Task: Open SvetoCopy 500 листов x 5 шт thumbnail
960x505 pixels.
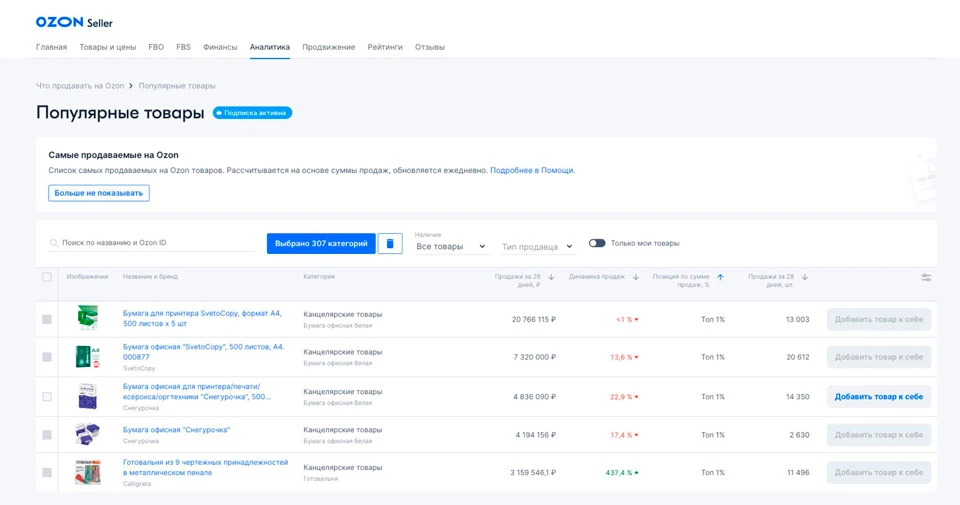Action: [88, 318]
